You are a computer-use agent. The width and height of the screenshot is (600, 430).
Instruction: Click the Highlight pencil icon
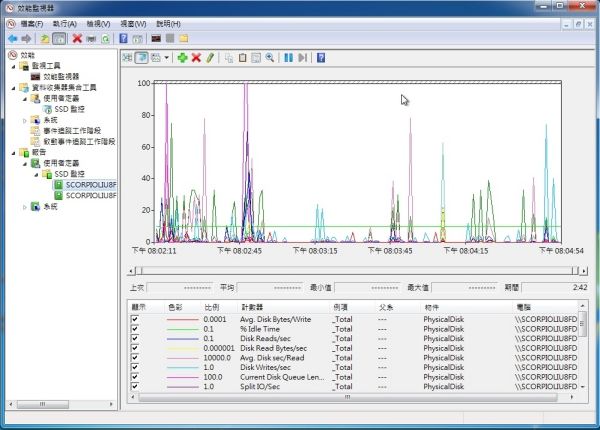coord(210,58)
